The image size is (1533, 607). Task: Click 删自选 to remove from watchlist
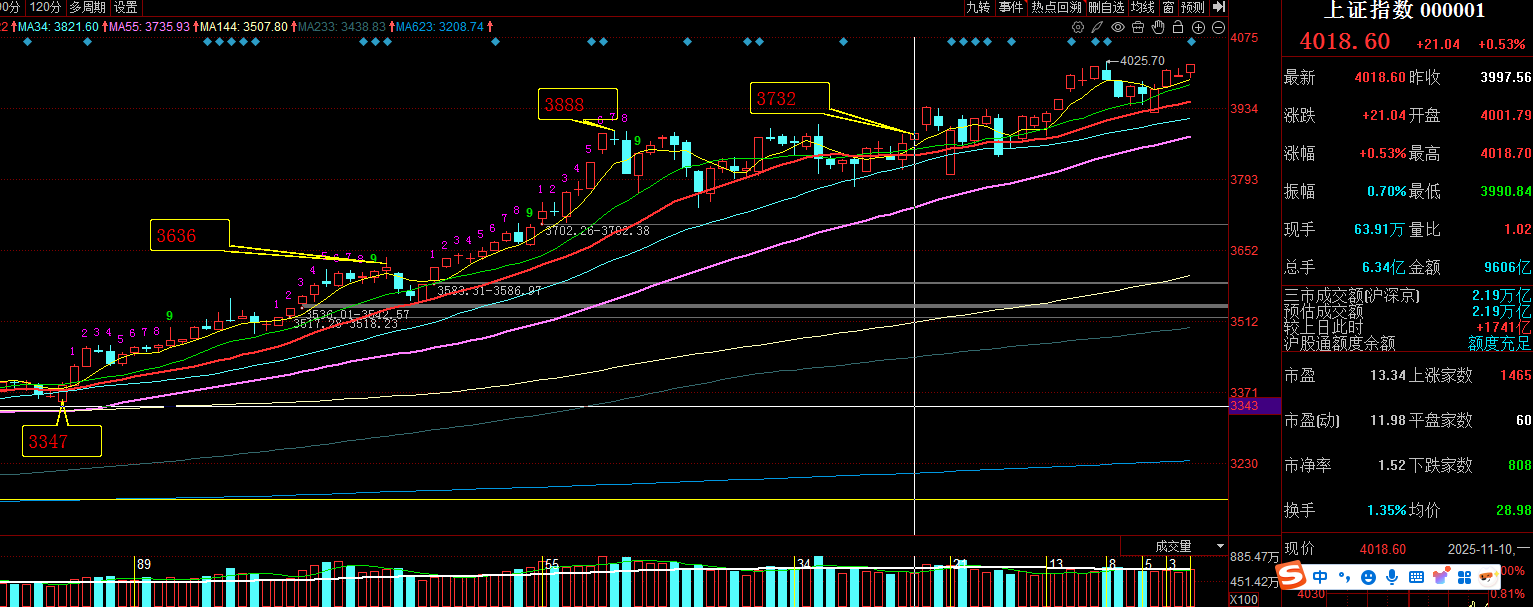pyautogui.click(x=1106, y=7)
